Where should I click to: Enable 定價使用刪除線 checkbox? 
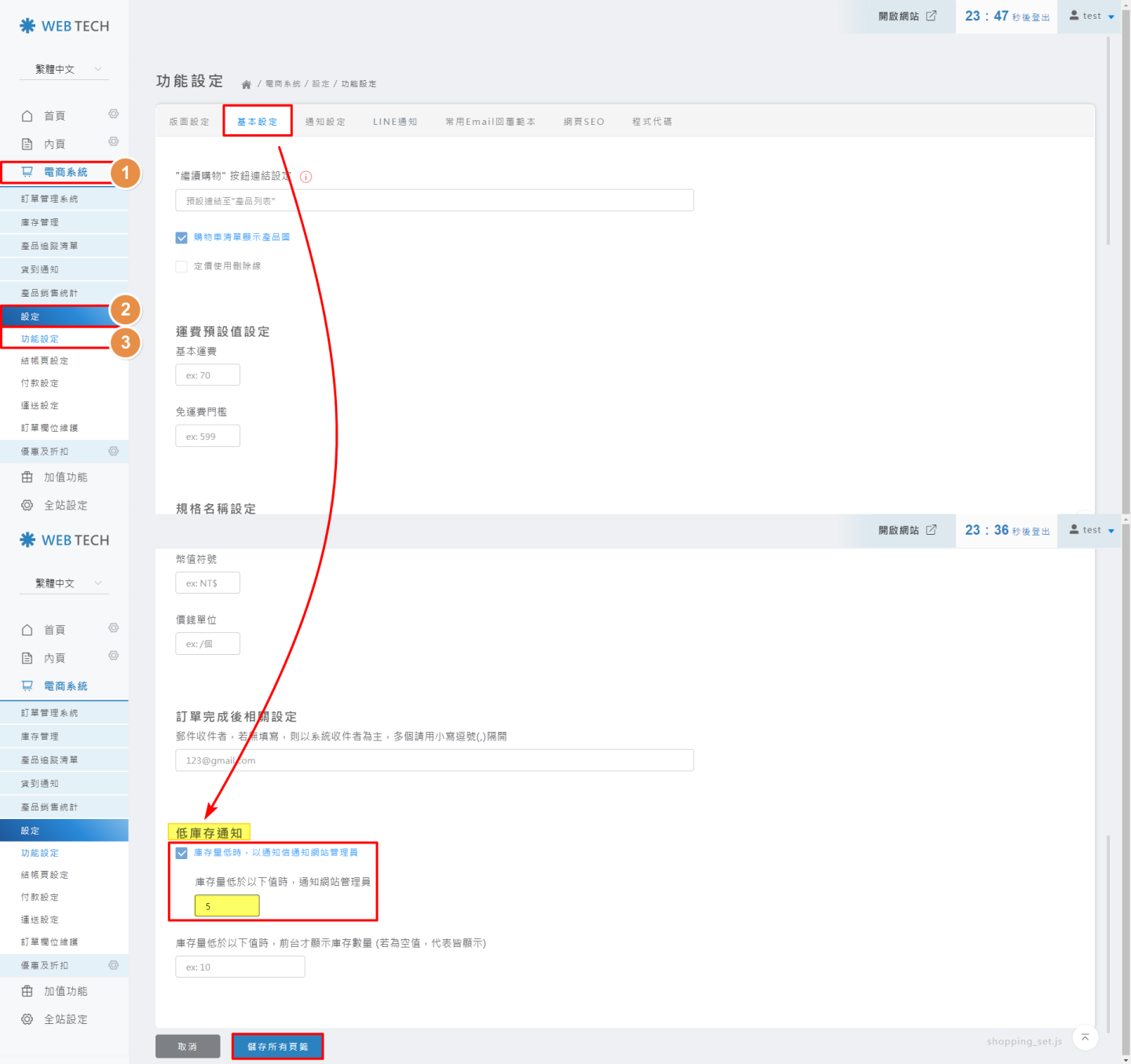tap(181, 266)
